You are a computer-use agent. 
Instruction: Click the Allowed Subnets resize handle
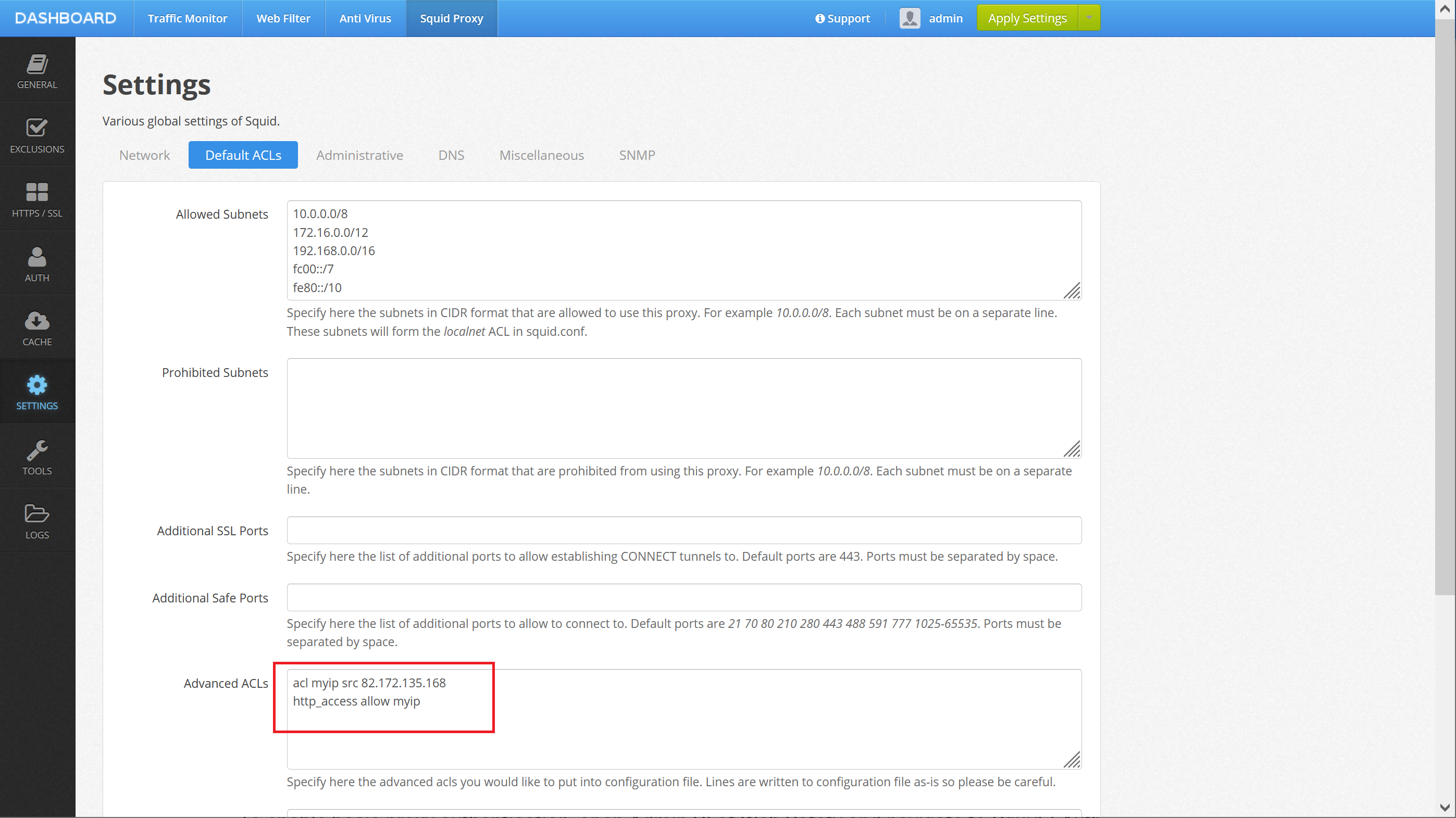click(x=1072, y=291)
